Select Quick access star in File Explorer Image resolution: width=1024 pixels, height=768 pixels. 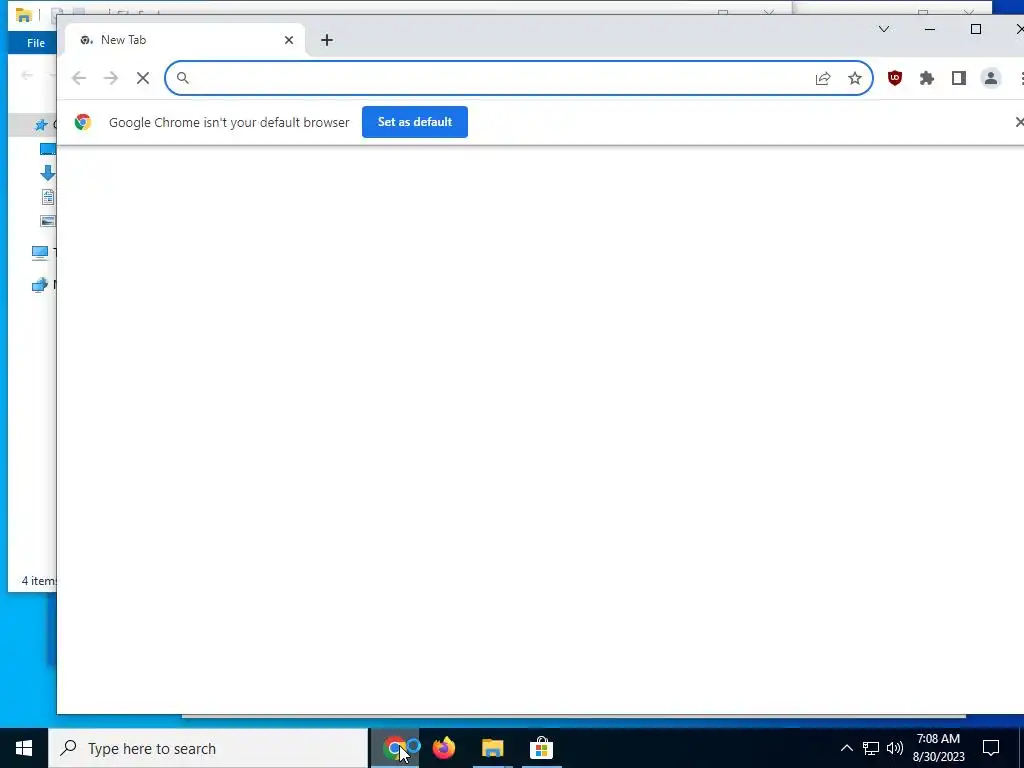point(41,124)
